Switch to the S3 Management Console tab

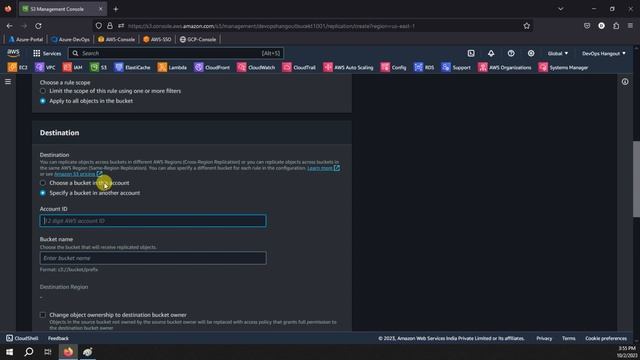(x=63, y=9)
